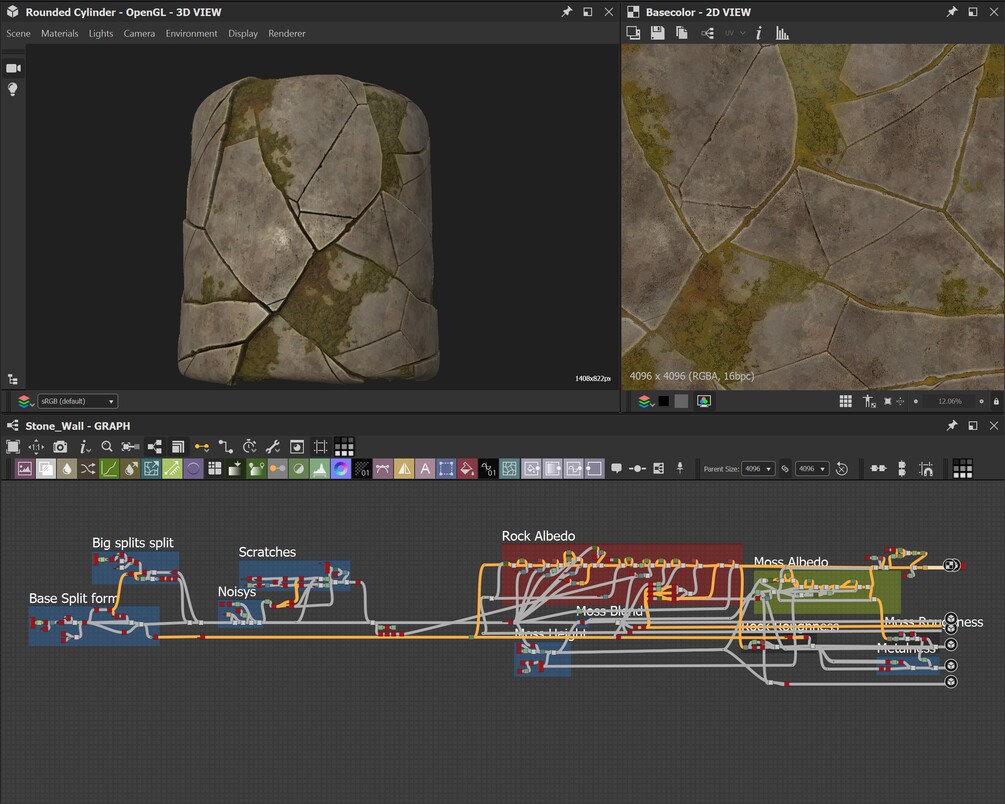
Task: Open the Environment menu in 3D view
Action: pos(191,33)
